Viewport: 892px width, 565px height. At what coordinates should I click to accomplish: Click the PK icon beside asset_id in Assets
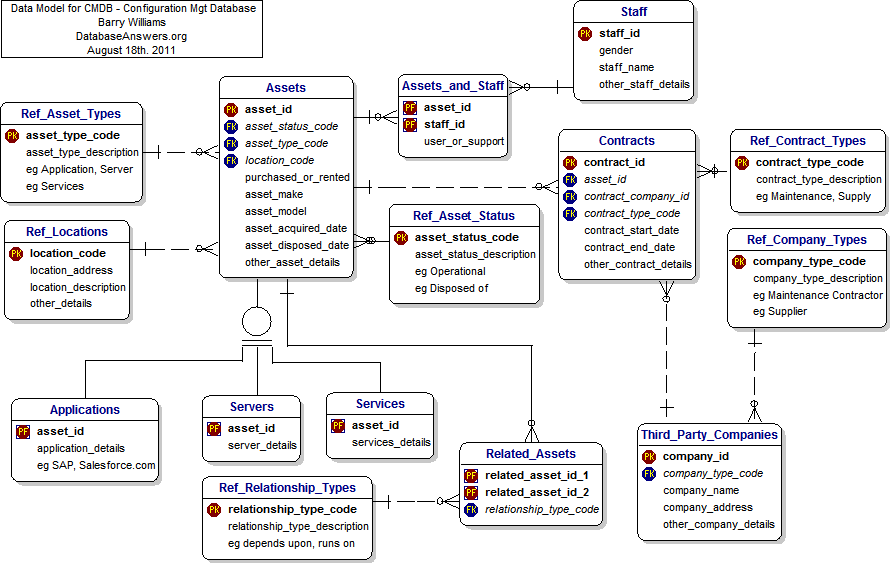coord(230,109)
